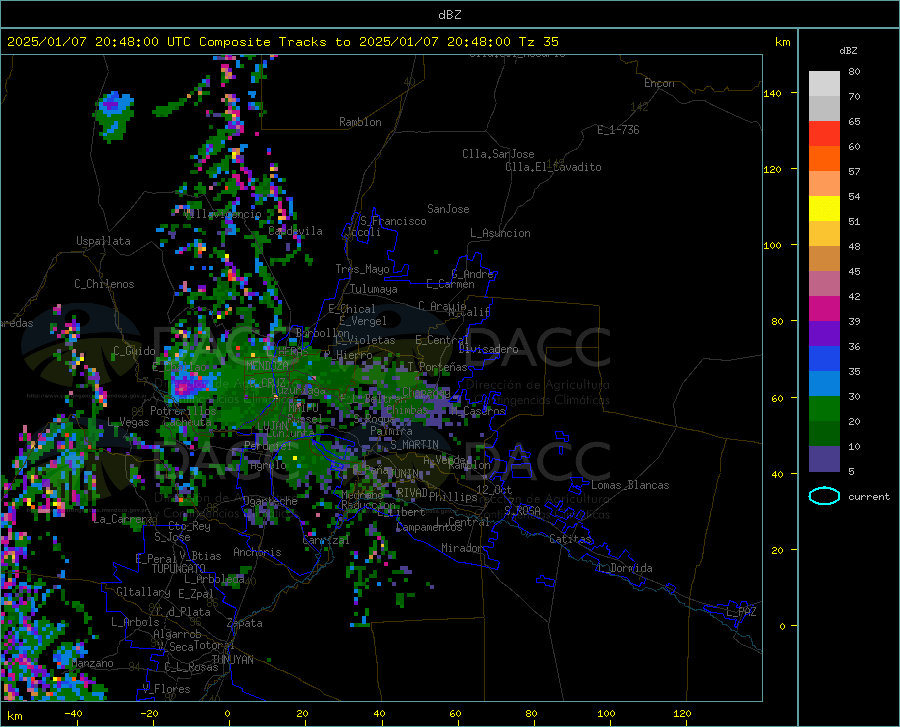This screenshot has height=727, width=900.
Task: Click the 'S_MARTIN' map label
Action: pos(414,445)
